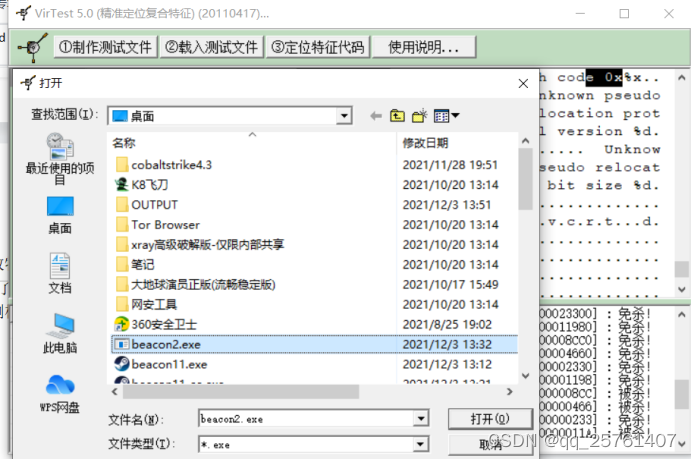Click ②载入测试文件 button
Image resolution: width=692 pixels, height=460 pixels.
(x=211, y=47)
